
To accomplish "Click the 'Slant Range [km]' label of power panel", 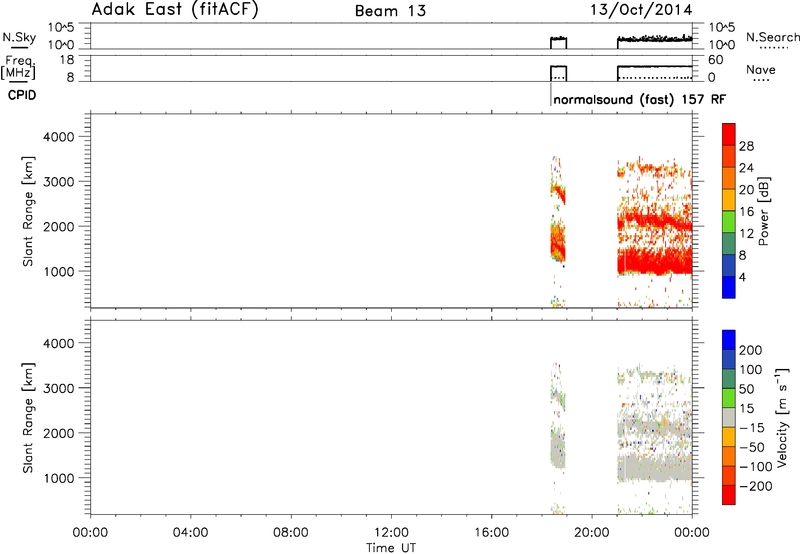I will pos(28,211).
